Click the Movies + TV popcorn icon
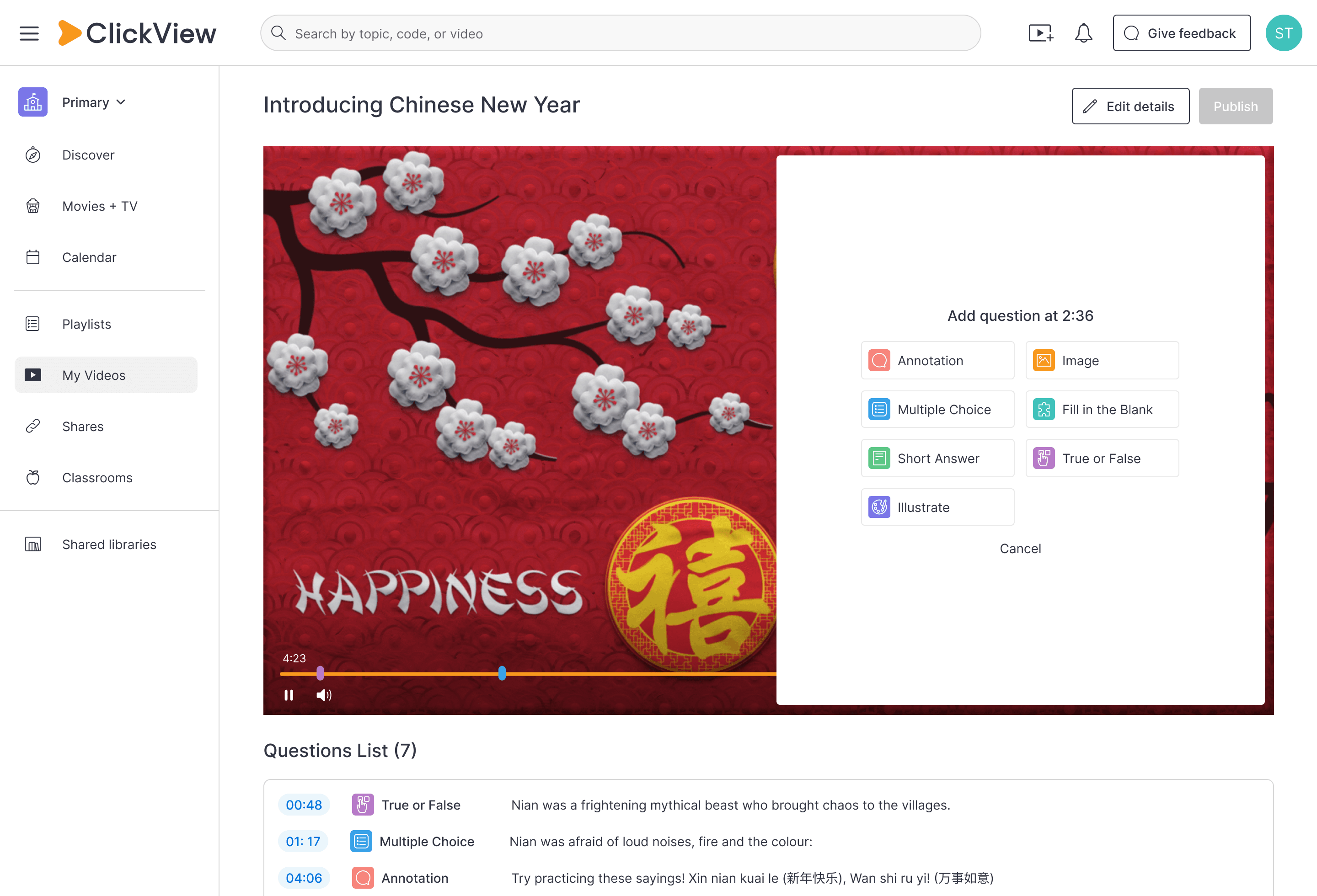1317x896 pixels. coord(33,206)
